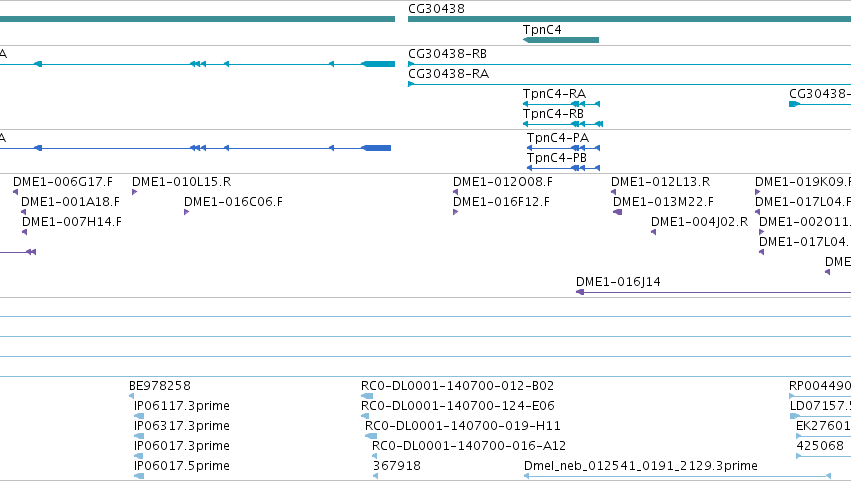Click CG30438-RA transcript start arrowhead
Viewport: 851px width, 481px height.
(x=411, y=84)
